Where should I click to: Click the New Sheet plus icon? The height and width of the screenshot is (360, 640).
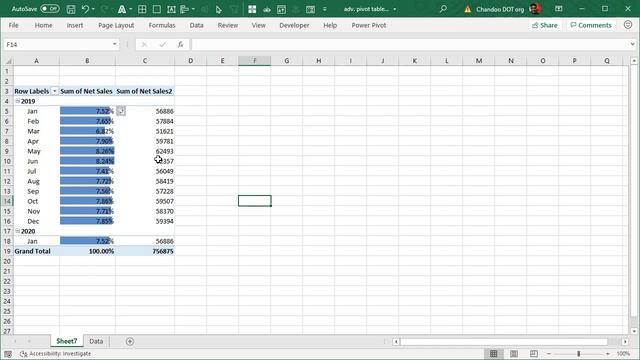click(130, 341)
